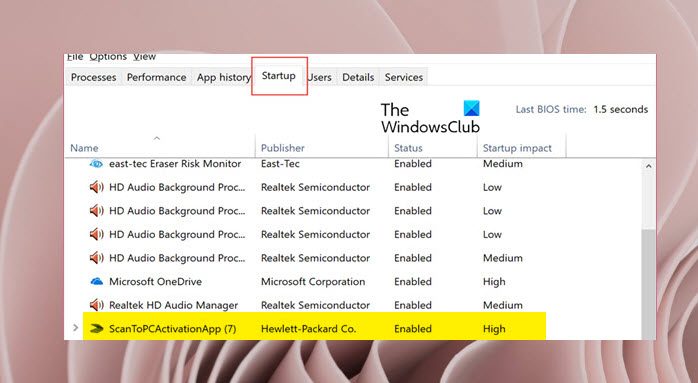Image resolution: width=698 pixels, height=383 pixels.
Task: Open the View menu
Action: tap(145, 57)
